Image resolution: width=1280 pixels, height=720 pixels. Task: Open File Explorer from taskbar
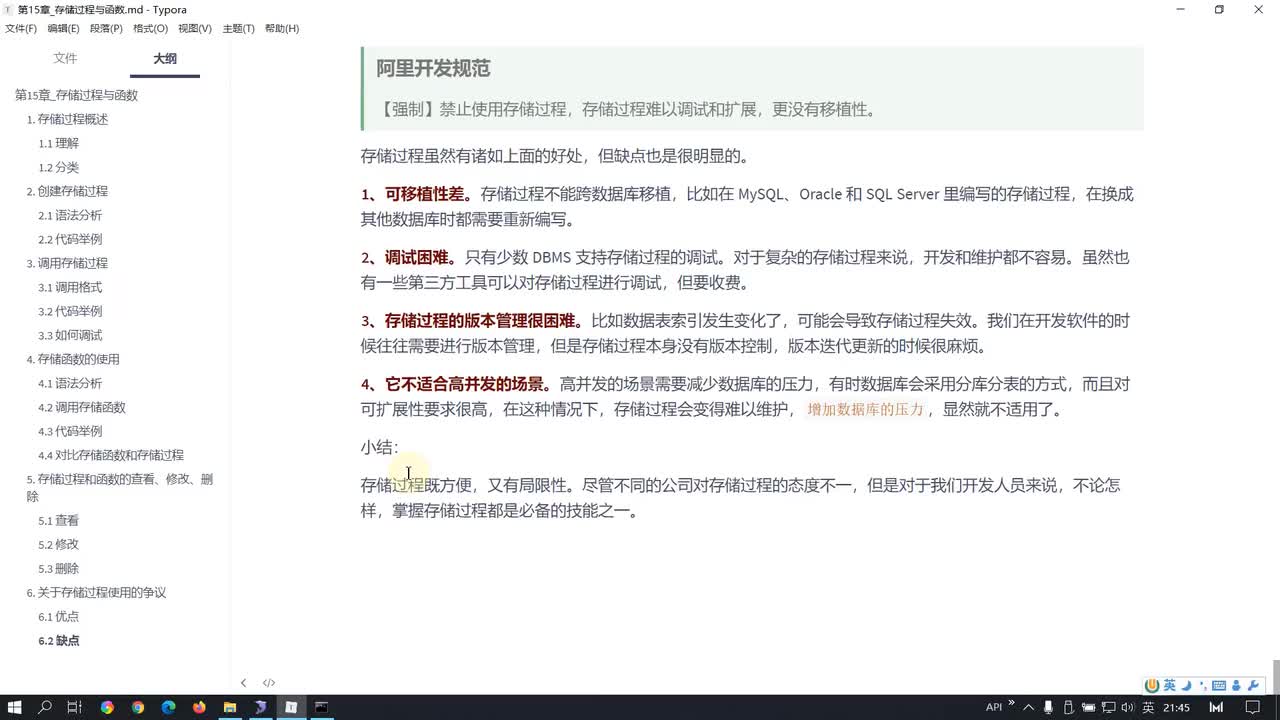point(229,707)
